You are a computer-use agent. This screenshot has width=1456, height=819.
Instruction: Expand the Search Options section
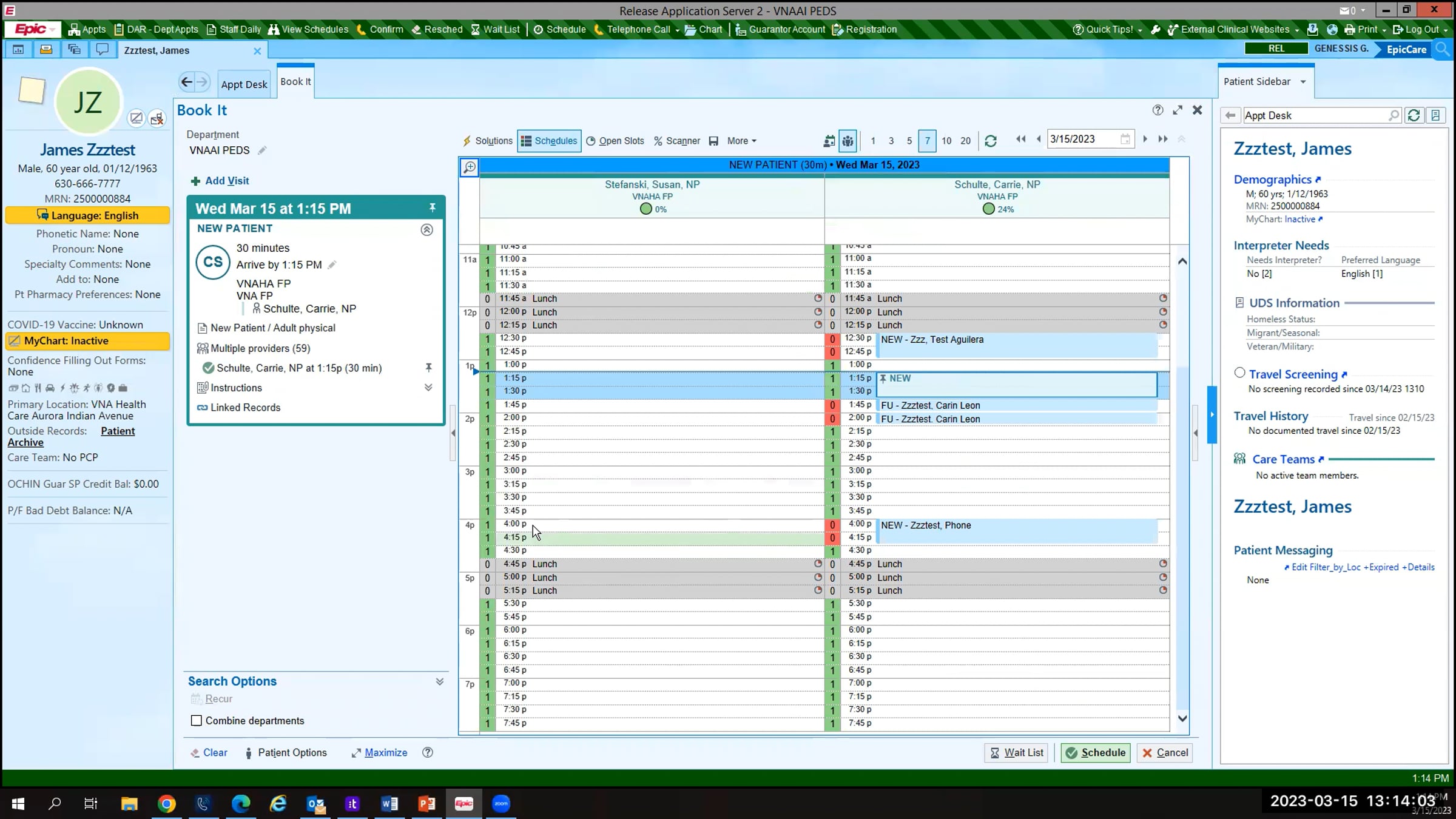coord(439,682)
